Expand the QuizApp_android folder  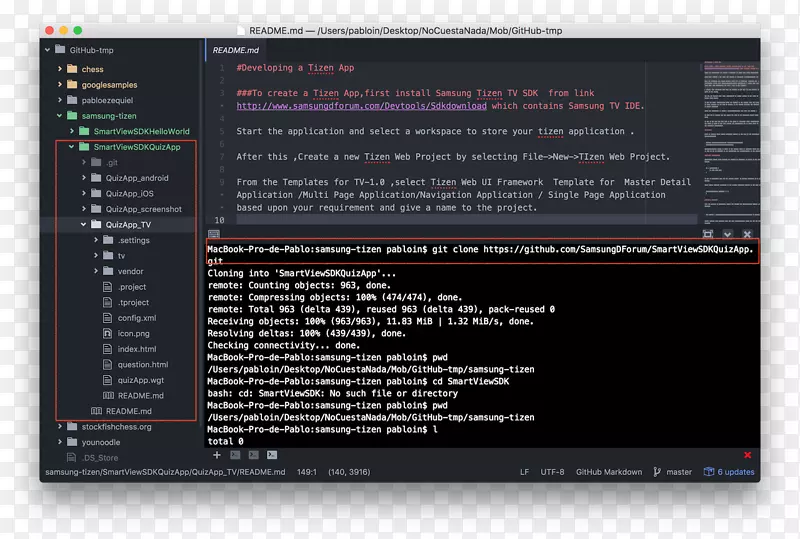coord(84,178)
